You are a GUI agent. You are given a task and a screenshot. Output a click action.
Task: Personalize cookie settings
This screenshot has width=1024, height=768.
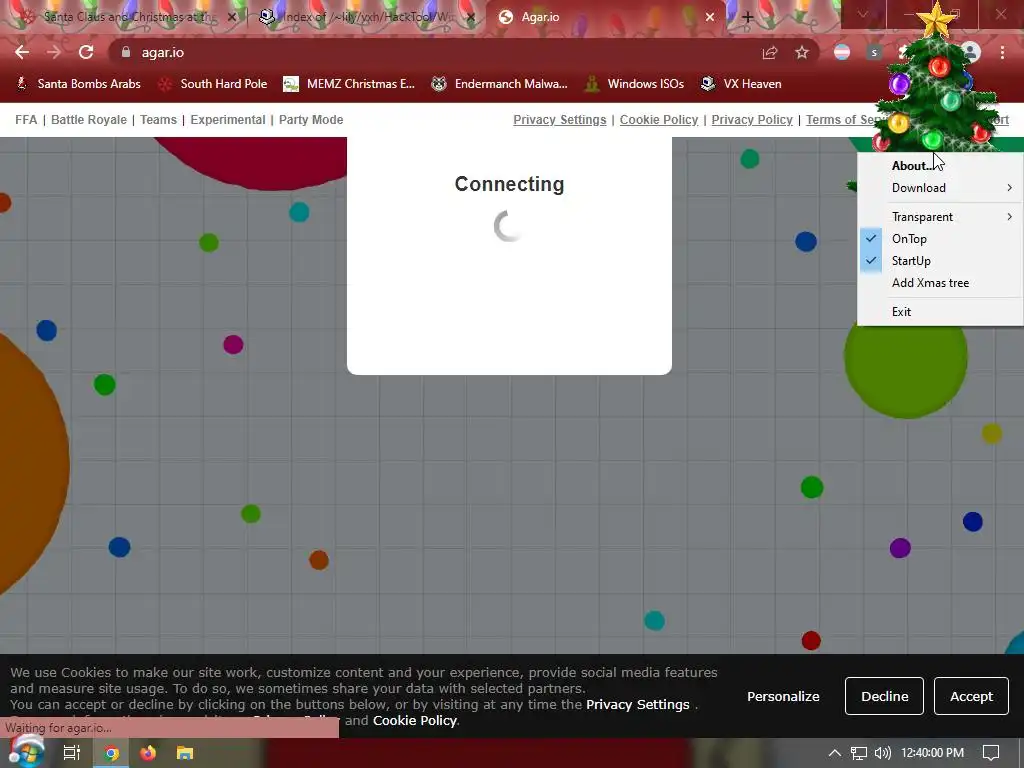(x=783, y=696)
